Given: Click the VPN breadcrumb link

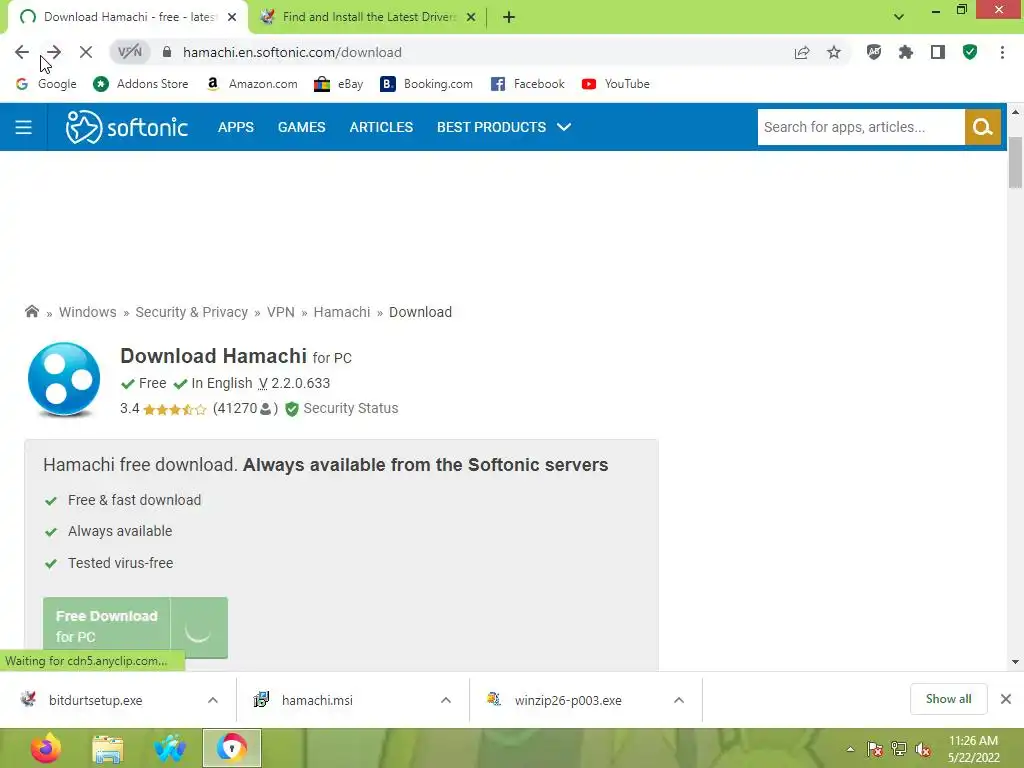Looking at the screenshot, I should [x=281, y=312].
